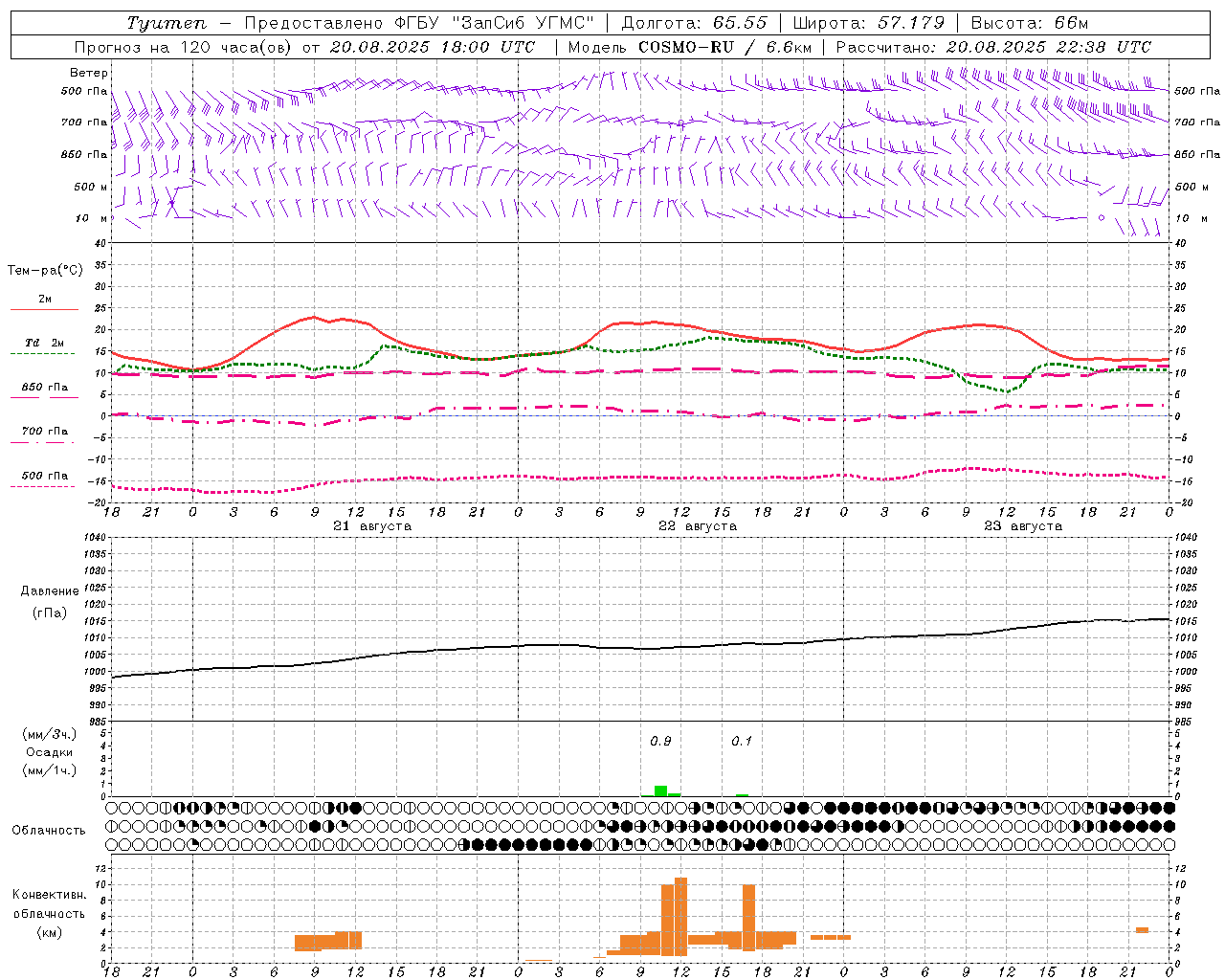The height and width of the screenshot is (980, 1225).
Task: Click the black pressure curve line
Action: [x=640, y=648]
